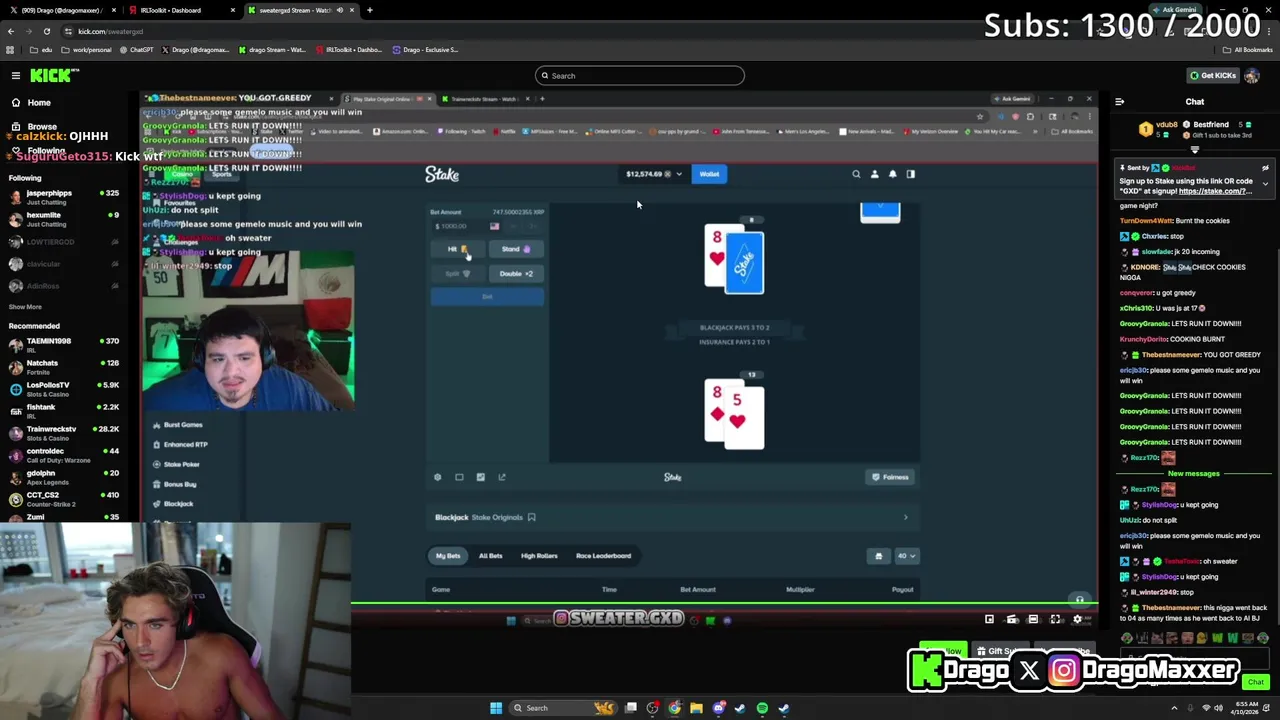The image size is (1280, 720).
Task: Go back in the browser
Action: (11, 31)
